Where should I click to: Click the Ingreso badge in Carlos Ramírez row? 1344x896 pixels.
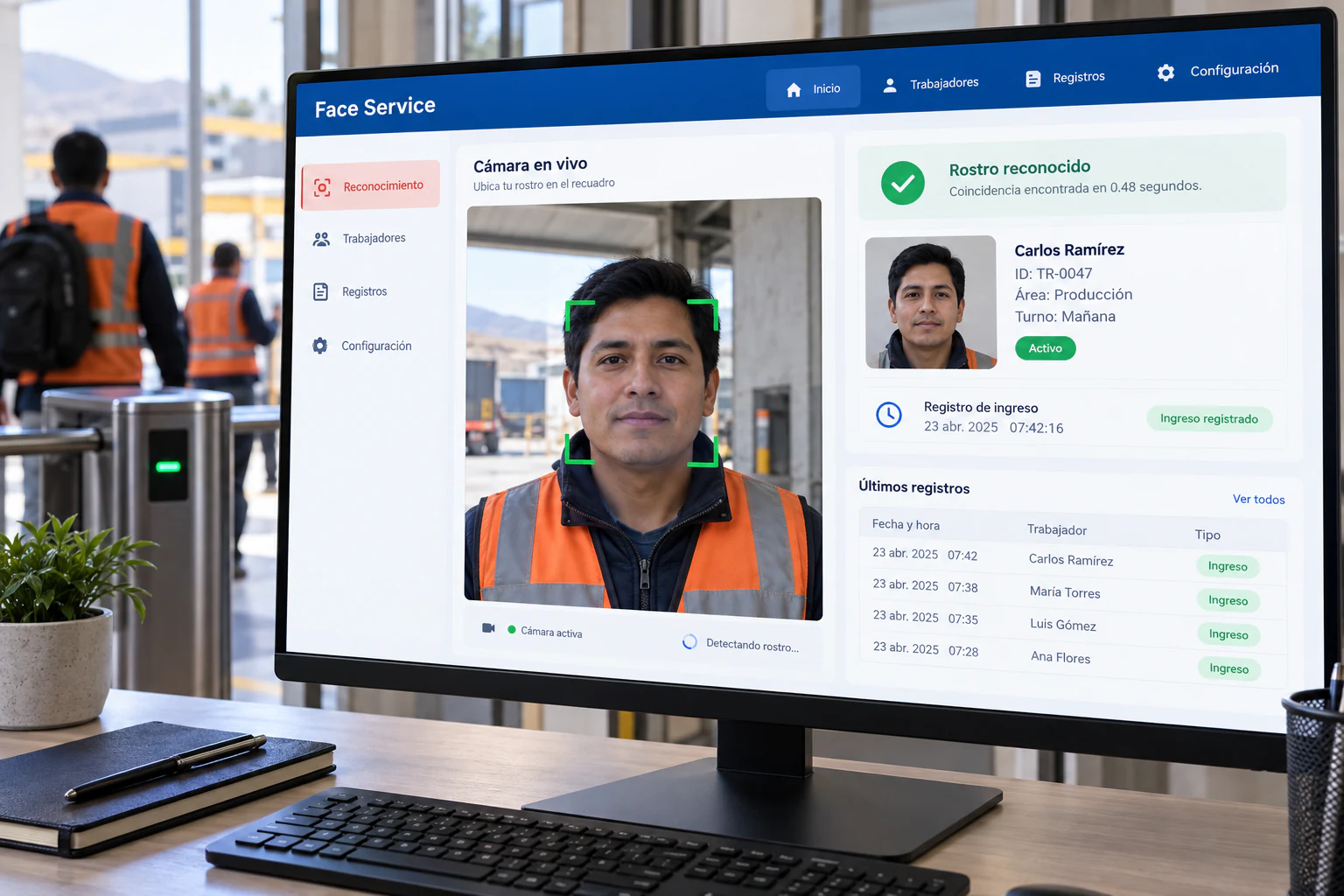click(1228, 566)
